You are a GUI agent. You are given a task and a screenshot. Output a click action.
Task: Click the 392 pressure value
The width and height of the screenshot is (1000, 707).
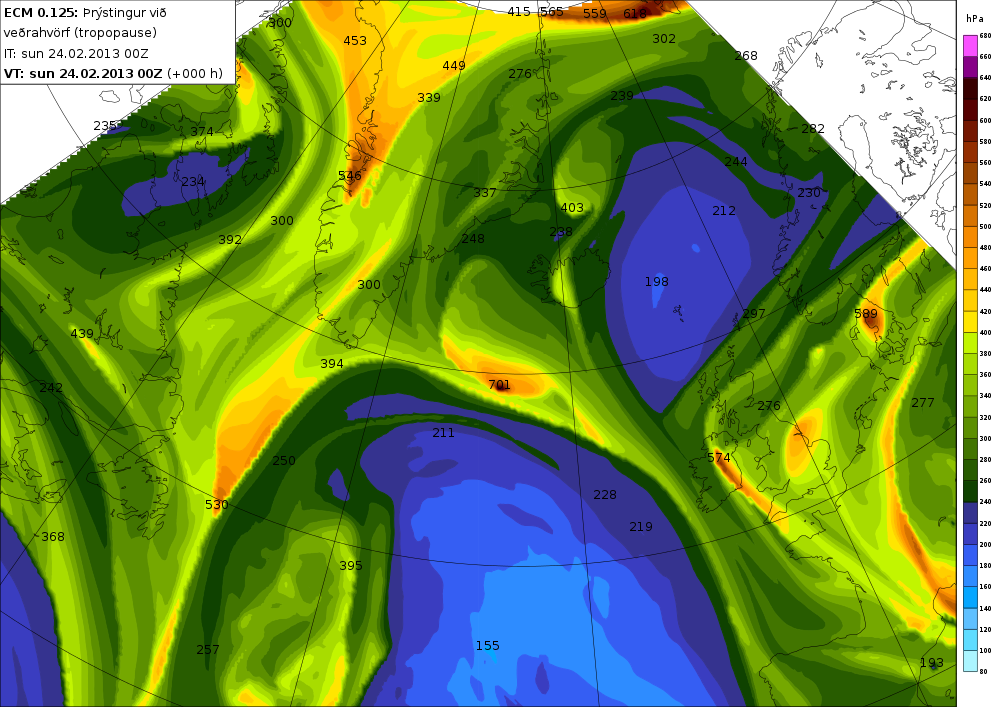(230, 240)
